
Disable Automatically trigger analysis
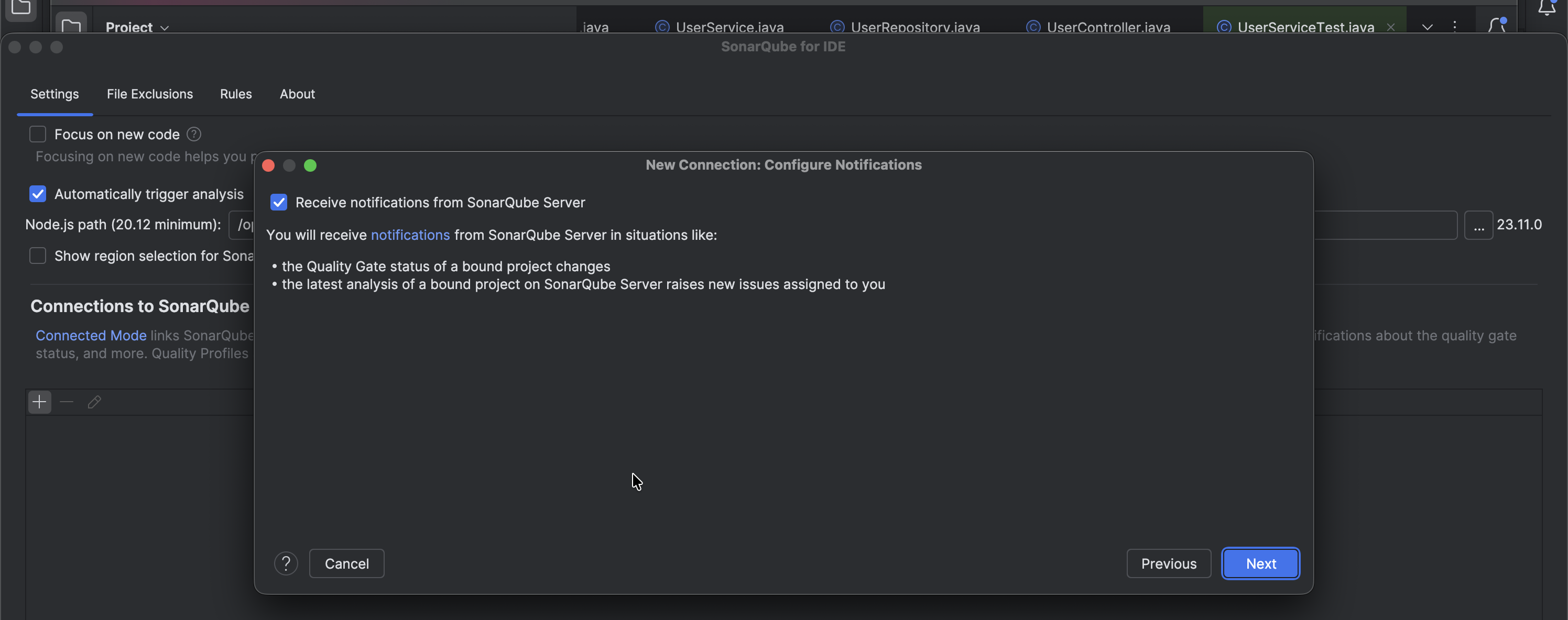click(38, 194)
